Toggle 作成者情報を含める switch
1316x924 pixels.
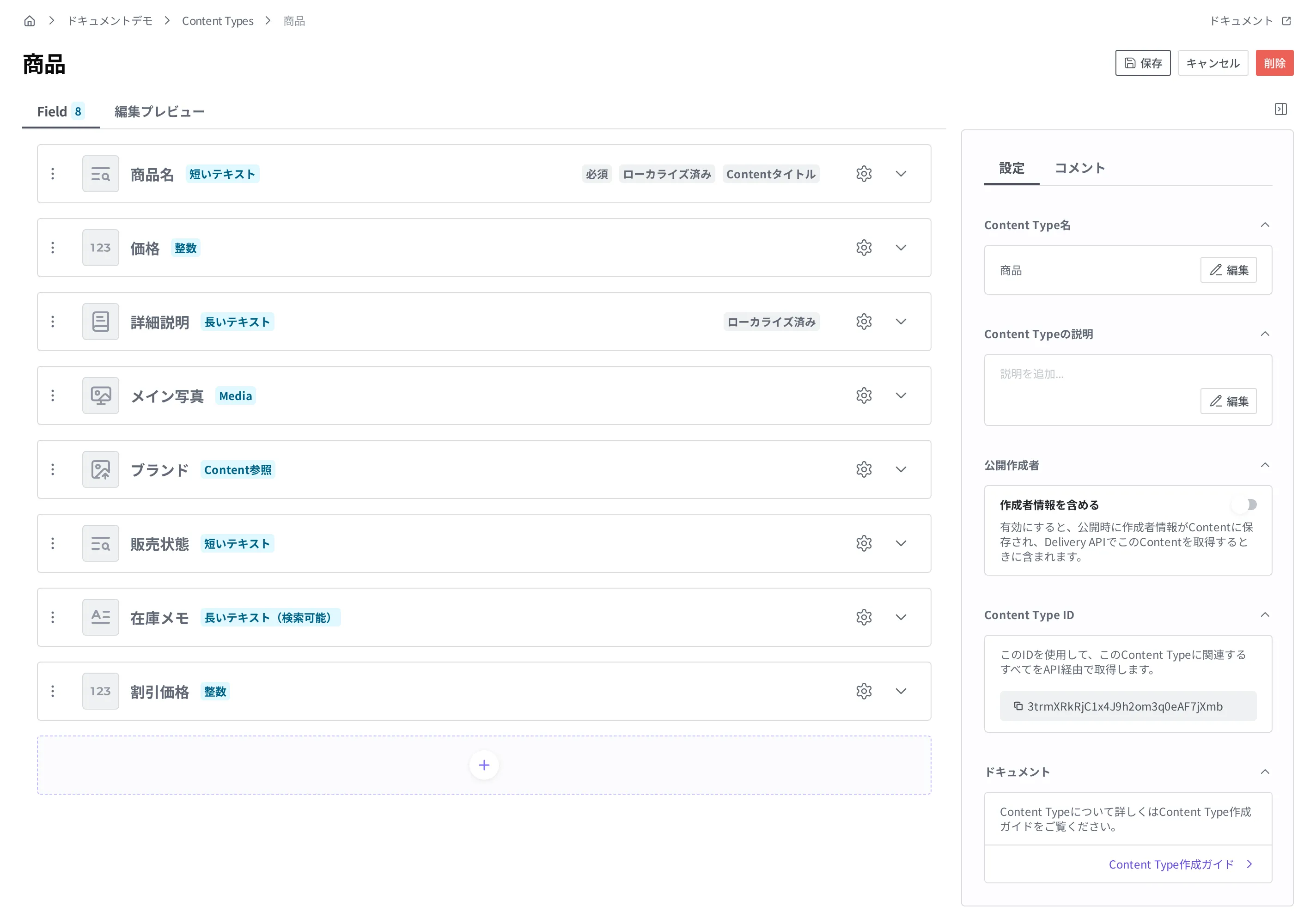(x=1244, y=505)
